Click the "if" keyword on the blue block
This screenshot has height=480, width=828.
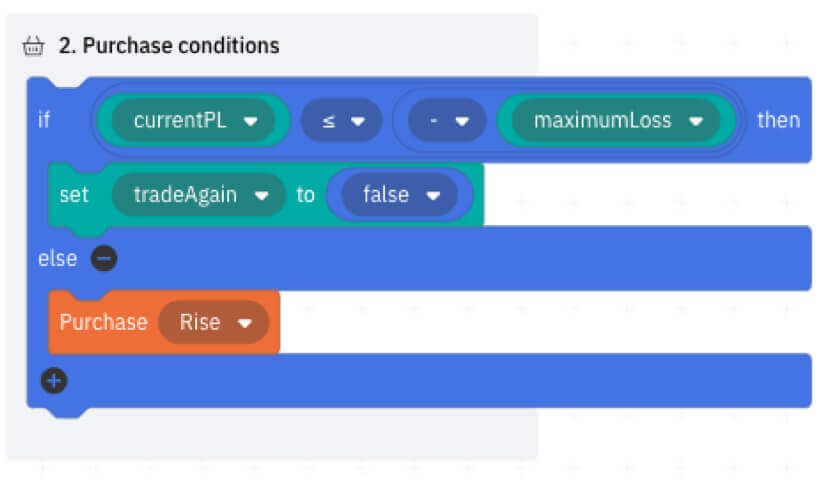[44, 121]
